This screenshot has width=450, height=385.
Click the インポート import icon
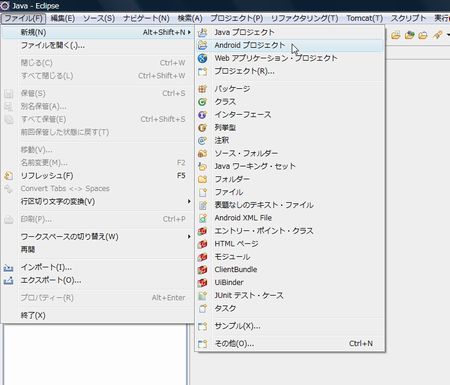9,268
